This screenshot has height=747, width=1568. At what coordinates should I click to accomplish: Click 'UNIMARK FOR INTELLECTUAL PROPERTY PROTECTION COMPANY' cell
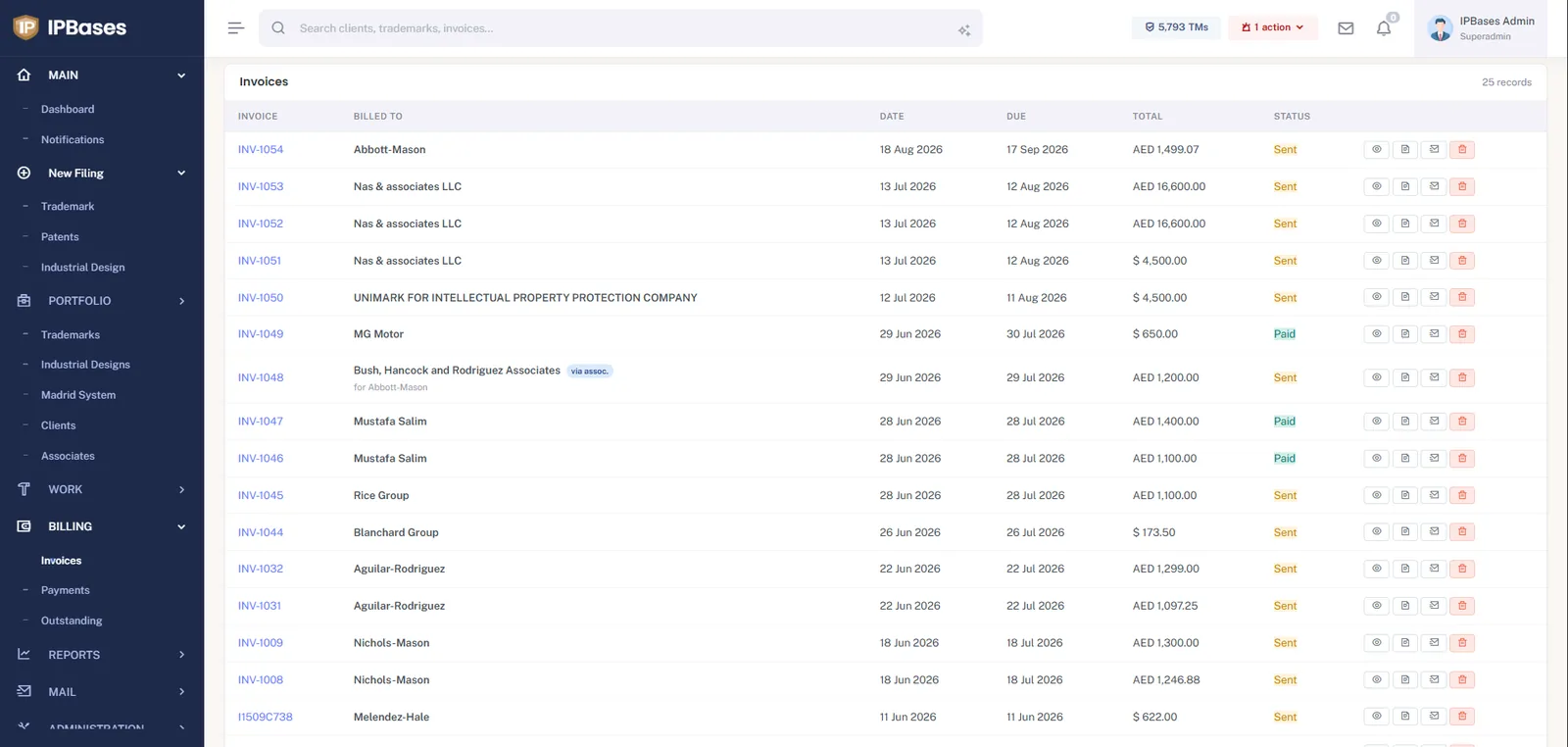pos(525,298)
